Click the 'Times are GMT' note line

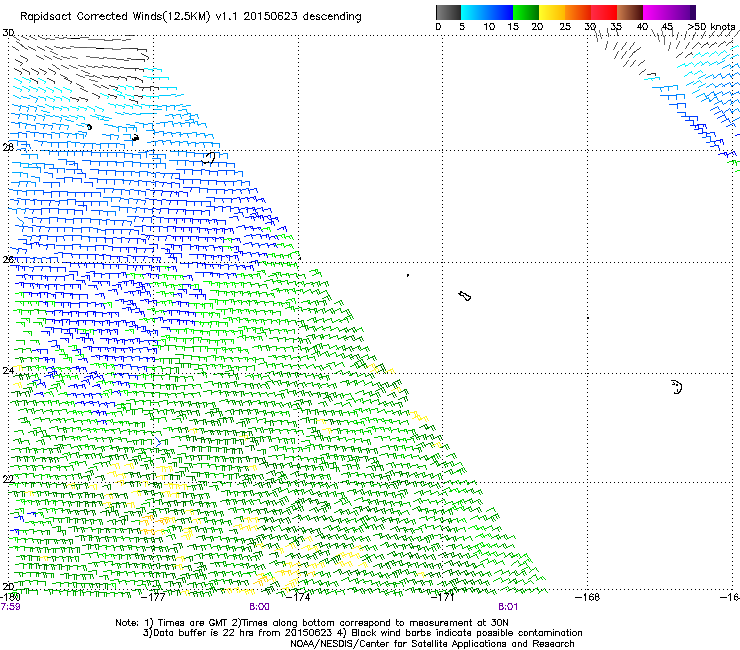point(312,623)
